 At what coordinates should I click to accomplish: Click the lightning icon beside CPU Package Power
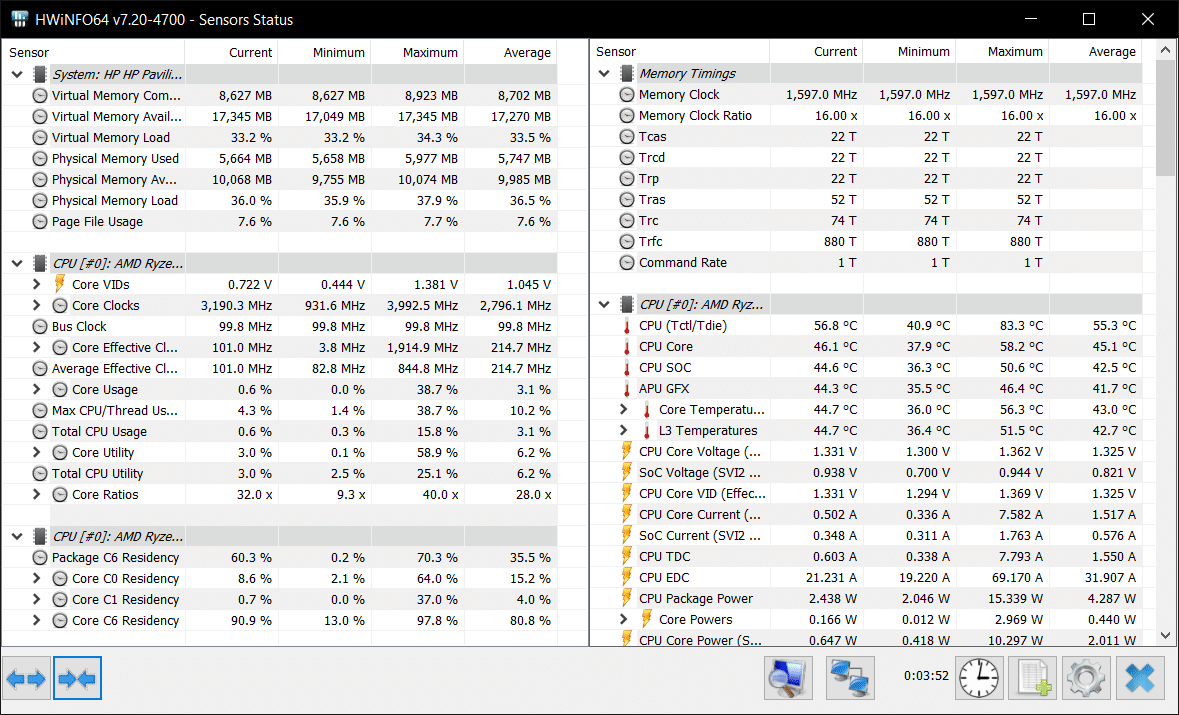coord(626,598)
